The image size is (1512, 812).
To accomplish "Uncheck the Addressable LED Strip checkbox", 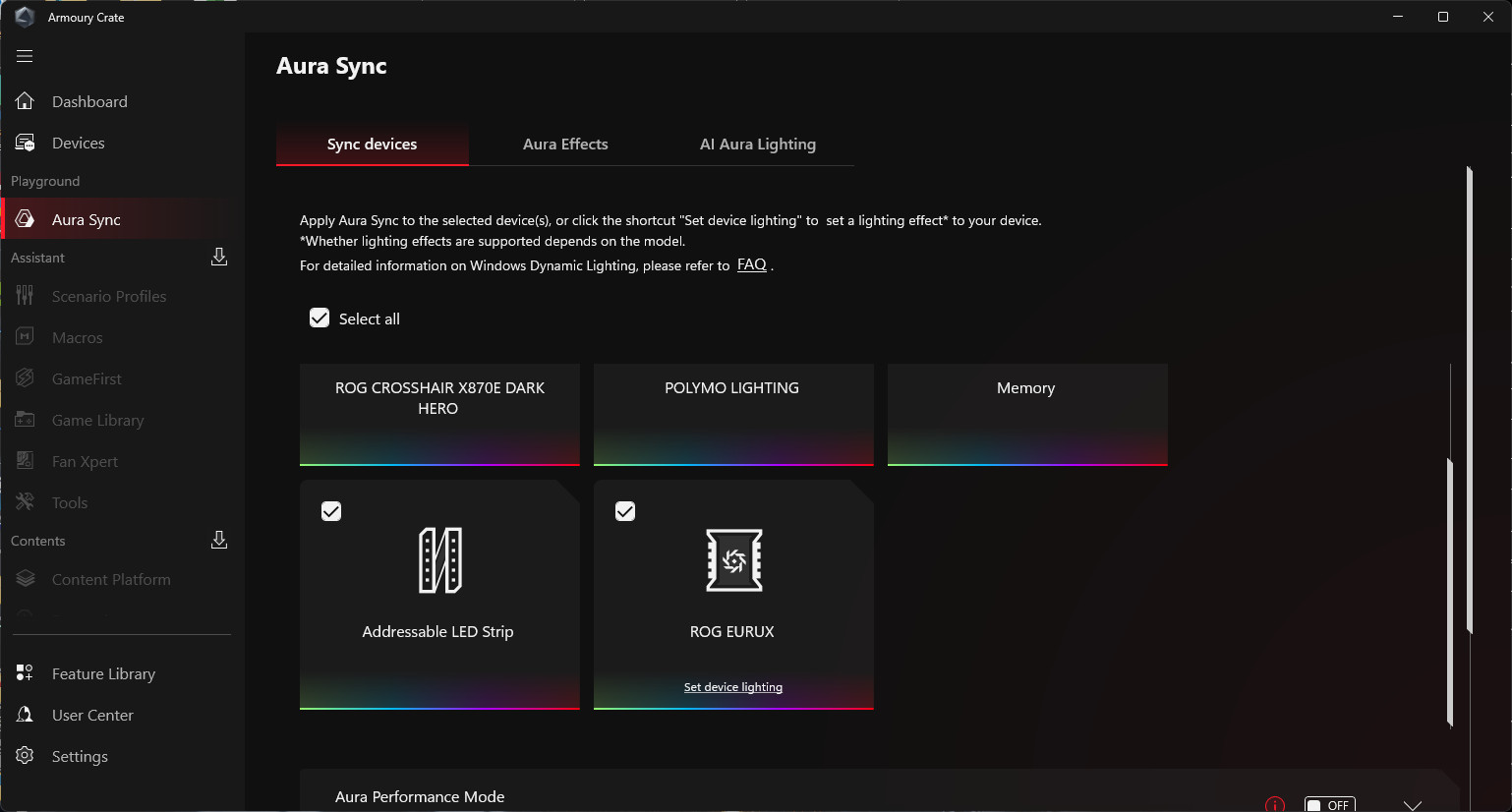I will 331,511.
